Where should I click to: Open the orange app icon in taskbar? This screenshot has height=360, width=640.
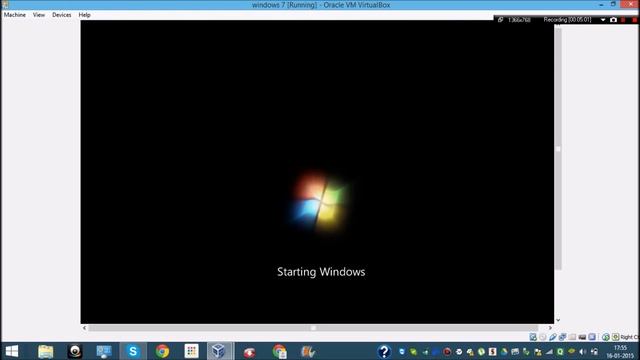point(308,351)
